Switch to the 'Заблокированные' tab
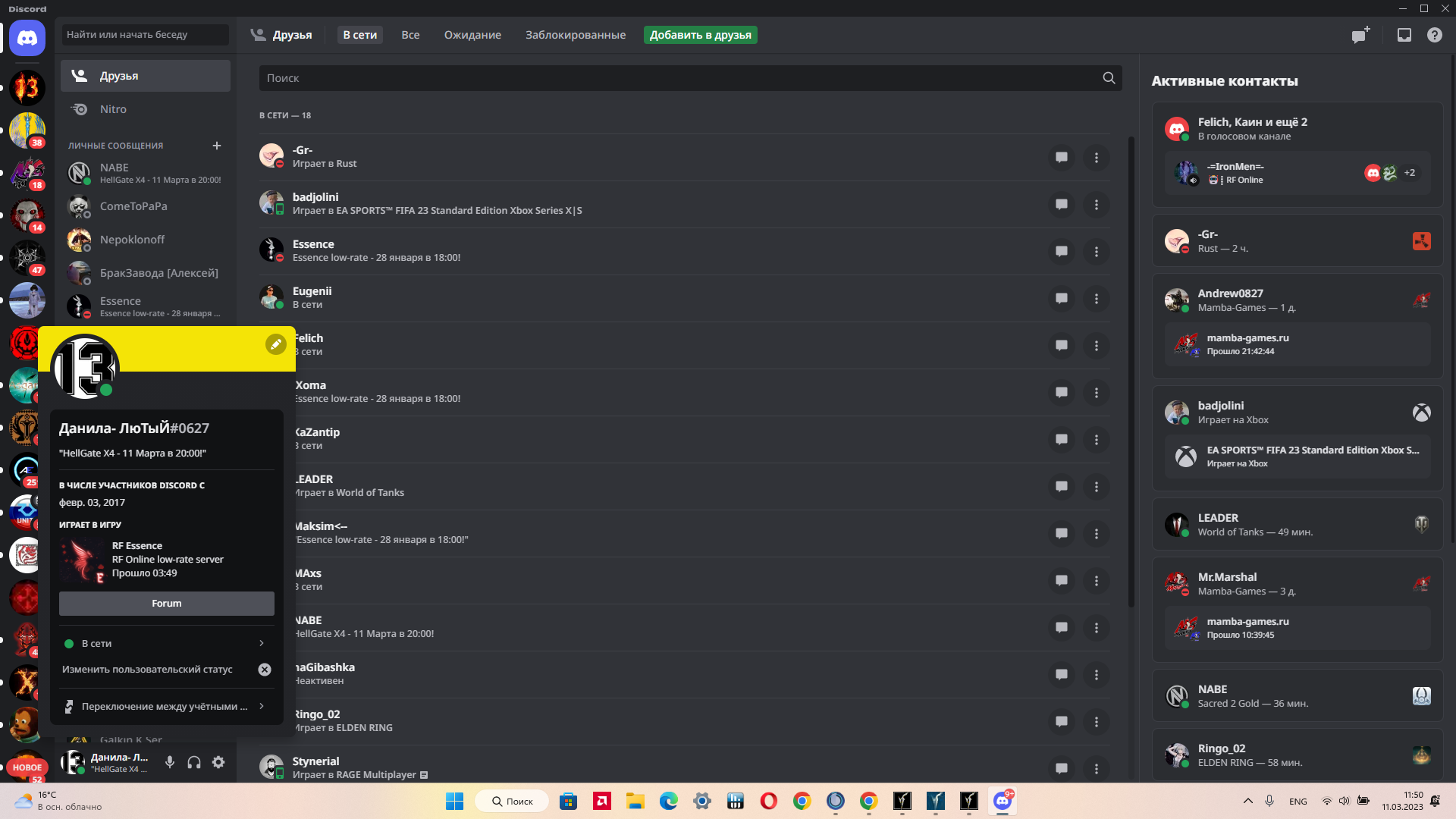Image resolution: width=1456 pixels, height=819 pixels. (x=576, y=35)
